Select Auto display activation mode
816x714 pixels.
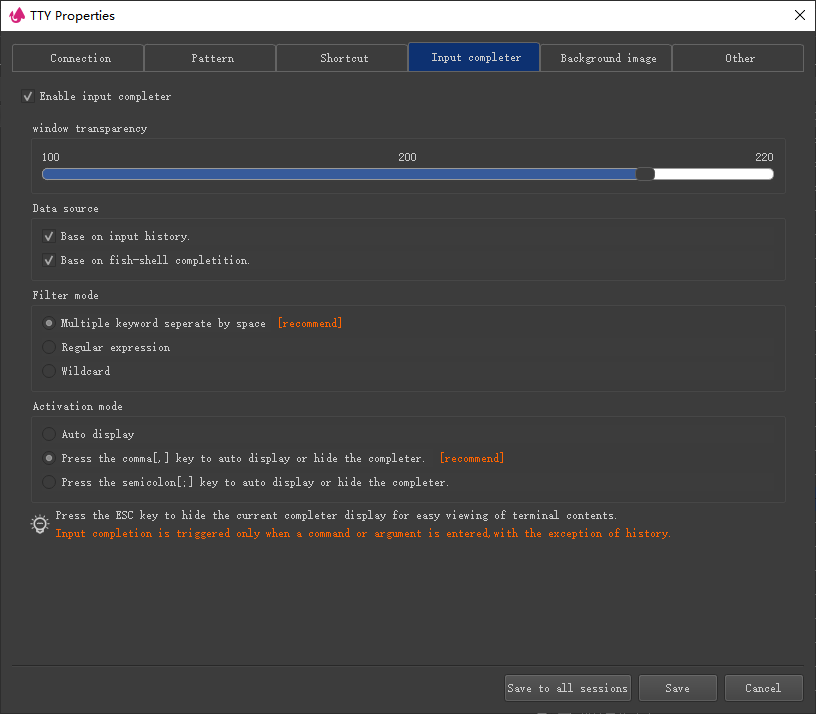49,435
